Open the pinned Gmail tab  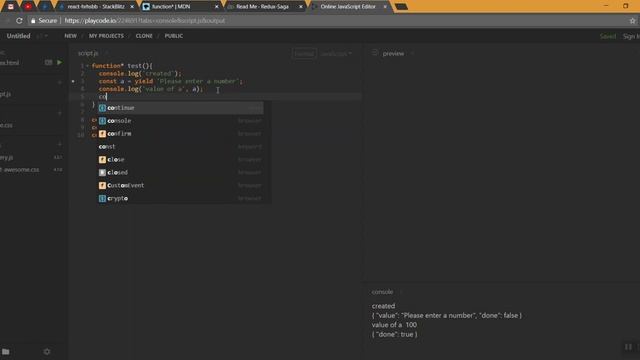11,7
